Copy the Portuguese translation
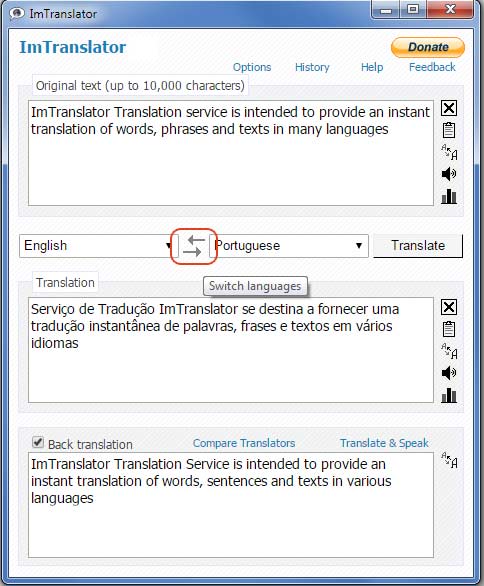This screenshot has height=586, width=484. [x=449, y=329]
